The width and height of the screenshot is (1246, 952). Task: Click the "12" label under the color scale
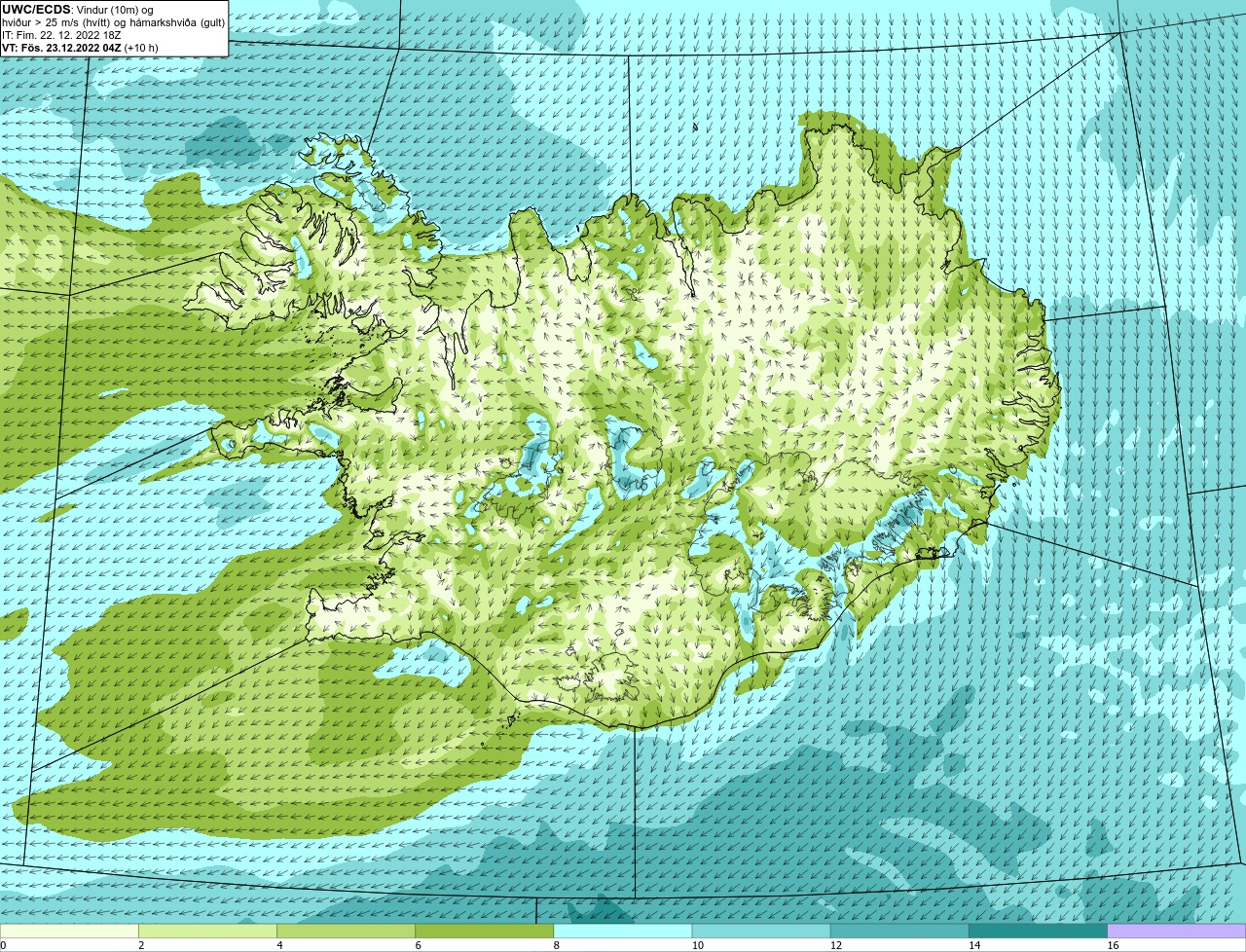point(835,945)
